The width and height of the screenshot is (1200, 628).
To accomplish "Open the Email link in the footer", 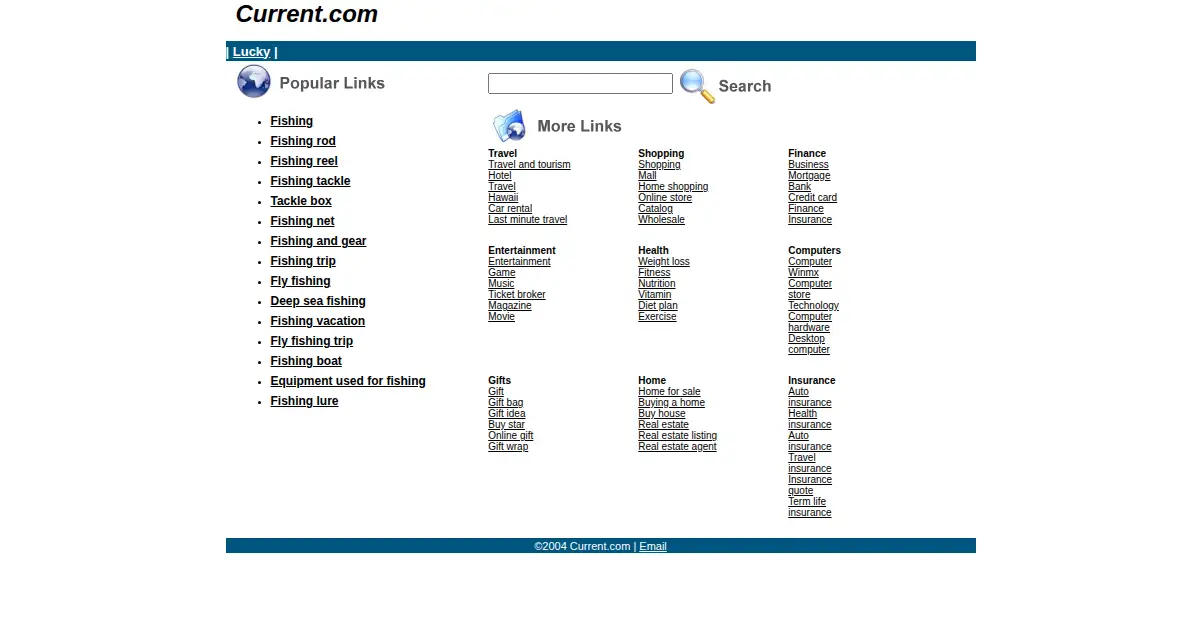I will pos(653,546).
